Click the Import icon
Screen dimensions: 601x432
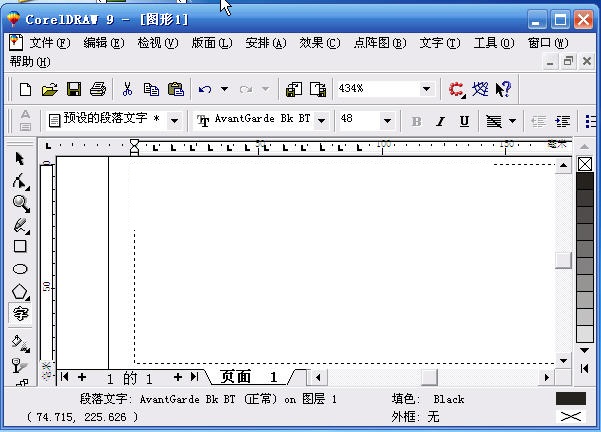(294, 89)
